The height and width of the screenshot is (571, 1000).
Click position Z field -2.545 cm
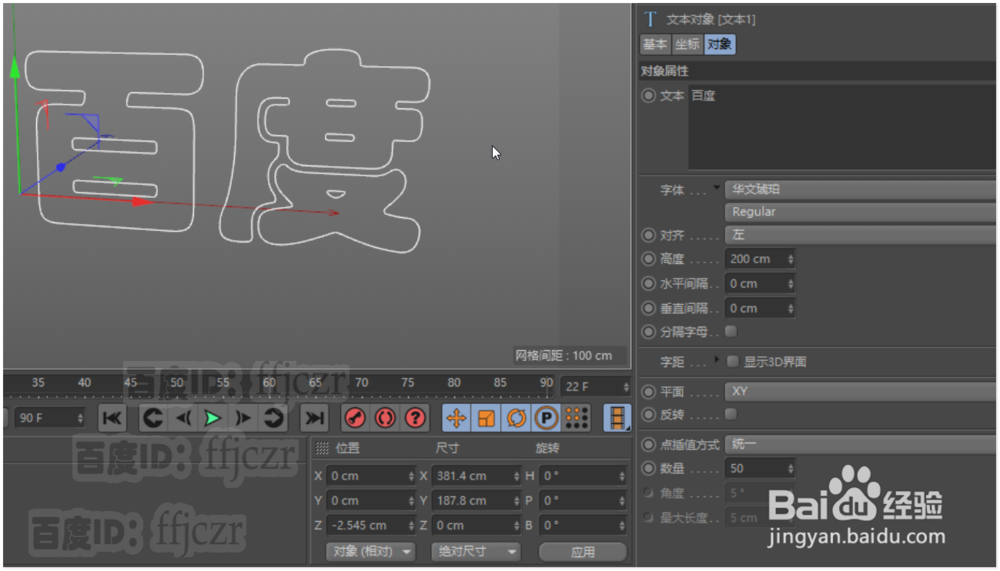(x=366, y=526)
